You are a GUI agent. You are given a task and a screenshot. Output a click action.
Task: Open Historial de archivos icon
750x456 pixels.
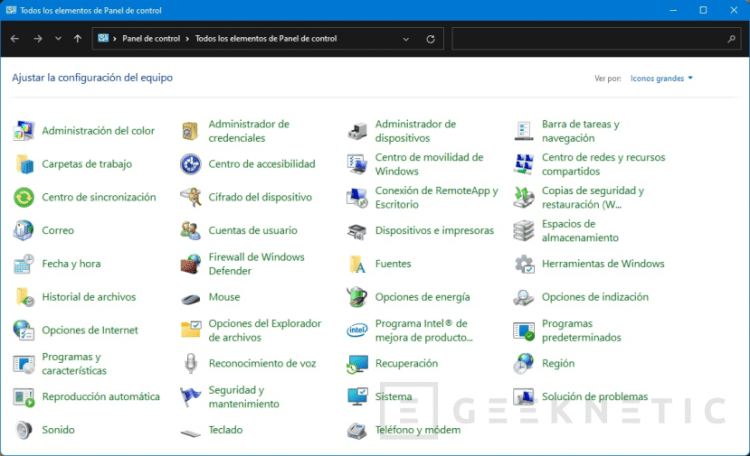24,297
